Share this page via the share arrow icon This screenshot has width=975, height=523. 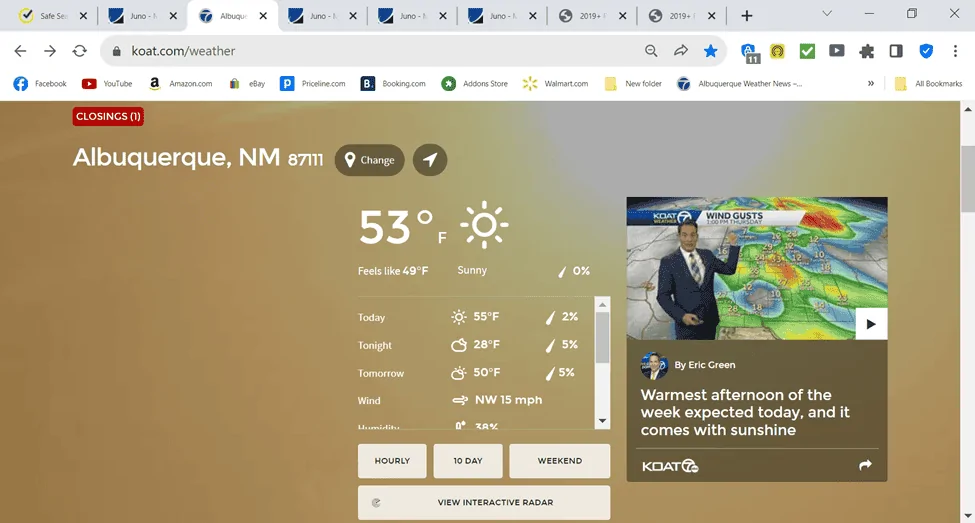[681, 51]
